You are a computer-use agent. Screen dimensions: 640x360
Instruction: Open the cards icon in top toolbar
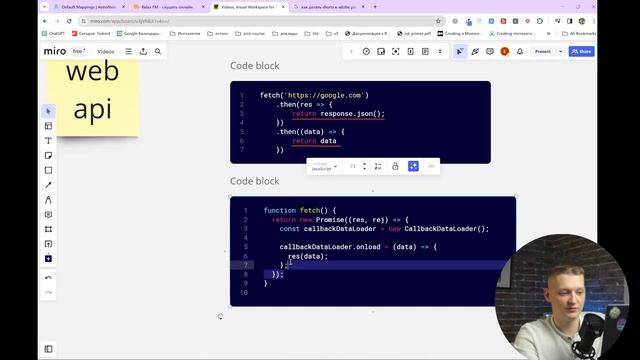tap(411, 51)
